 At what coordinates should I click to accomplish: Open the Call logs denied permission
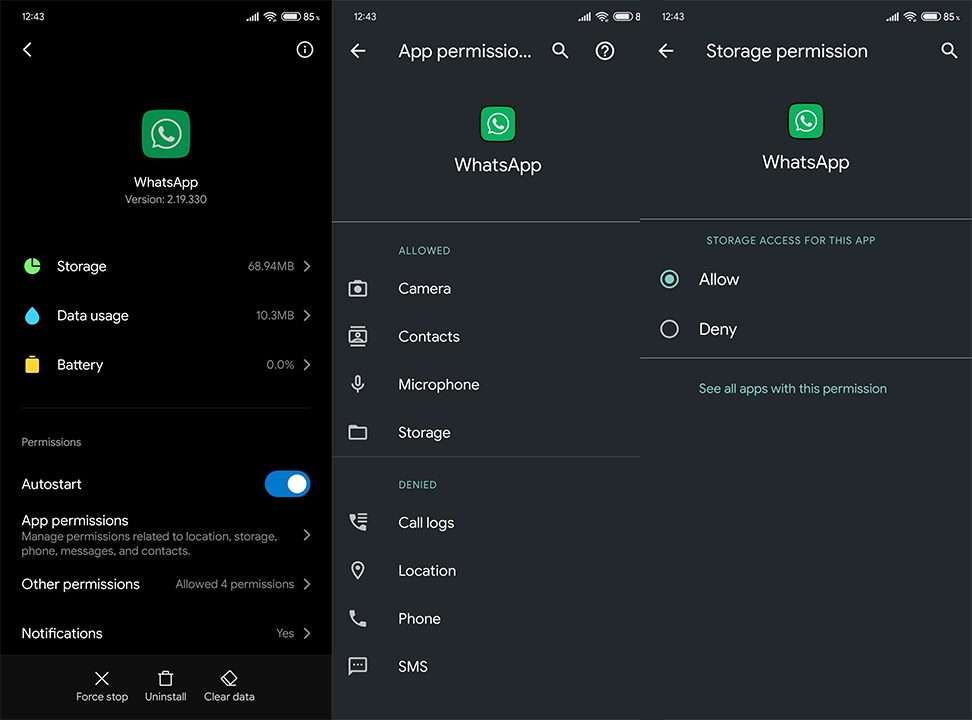click(x=485, y=522)
